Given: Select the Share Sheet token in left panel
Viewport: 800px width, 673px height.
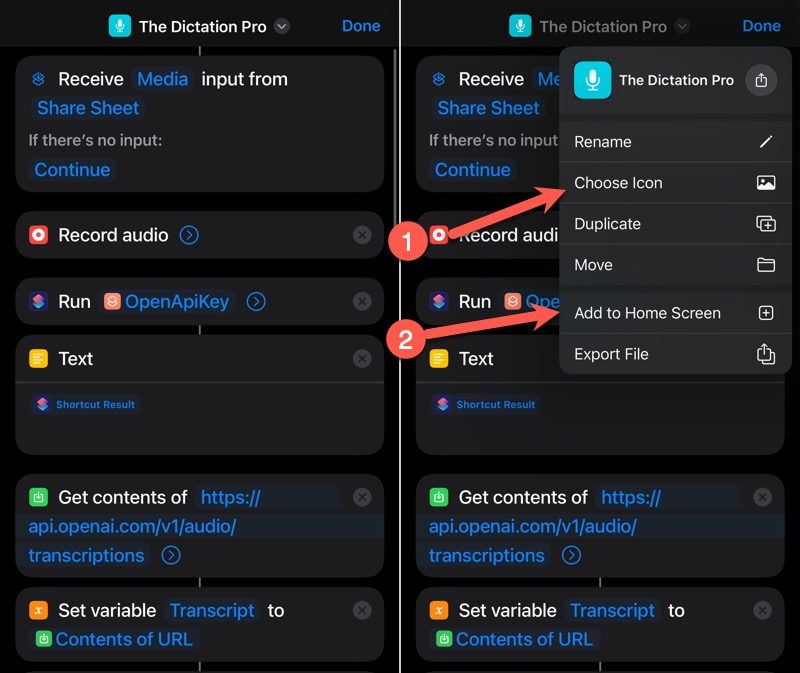Looking at the screenshot, I should (88, 108).
